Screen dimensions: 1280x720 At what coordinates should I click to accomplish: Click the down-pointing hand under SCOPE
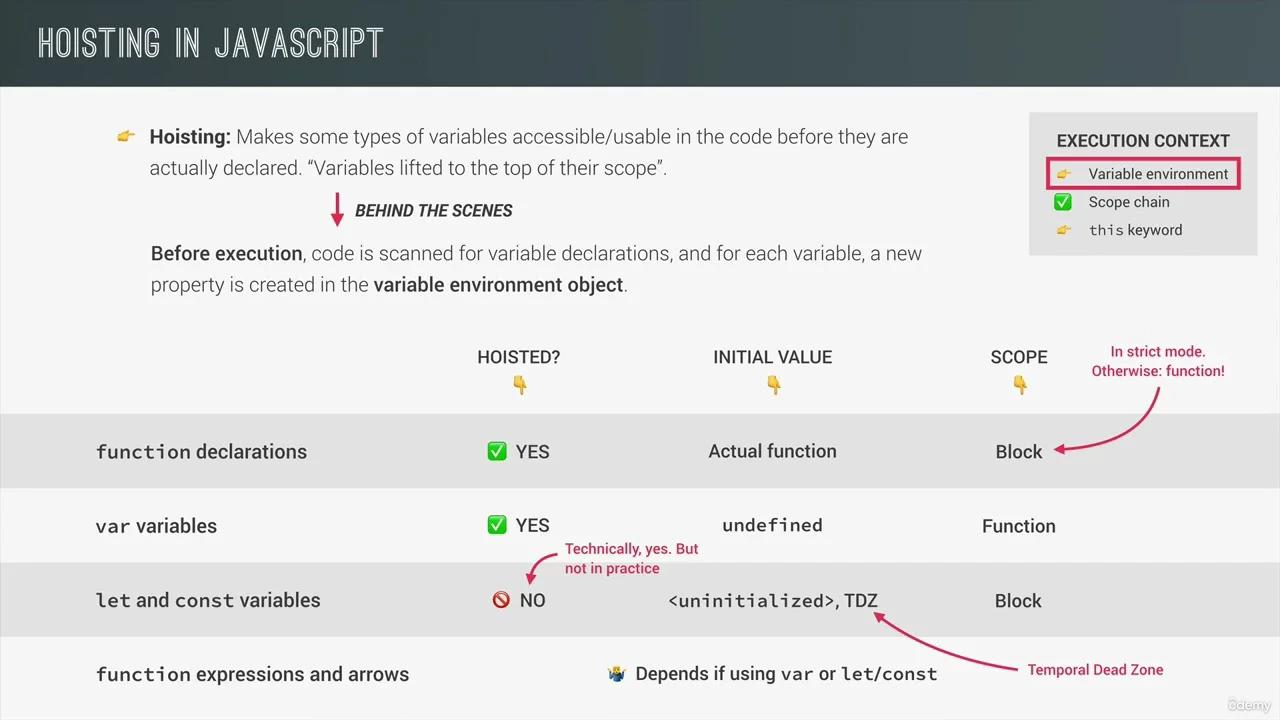pyautogui.click(x=1019, y=385)
